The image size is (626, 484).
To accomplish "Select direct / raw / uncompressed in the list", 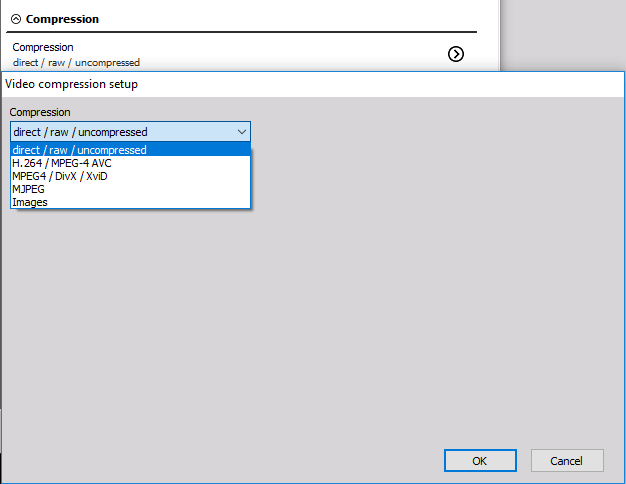I will (131, 150).
